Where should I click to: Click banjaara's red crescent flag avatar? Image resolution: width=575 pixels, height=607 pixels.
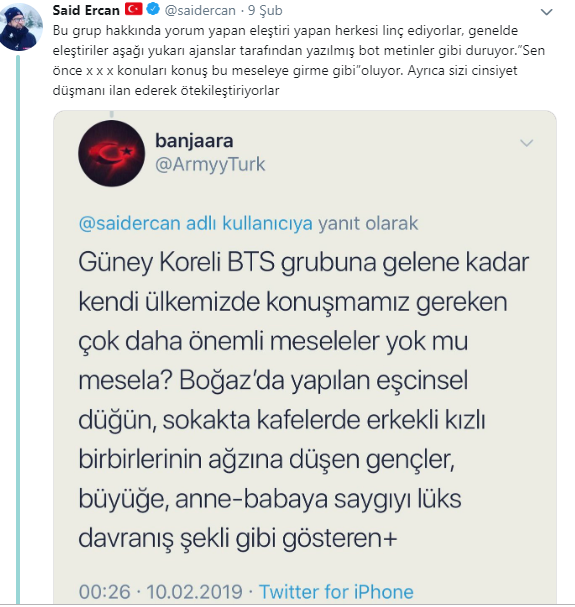click(112, 153)
